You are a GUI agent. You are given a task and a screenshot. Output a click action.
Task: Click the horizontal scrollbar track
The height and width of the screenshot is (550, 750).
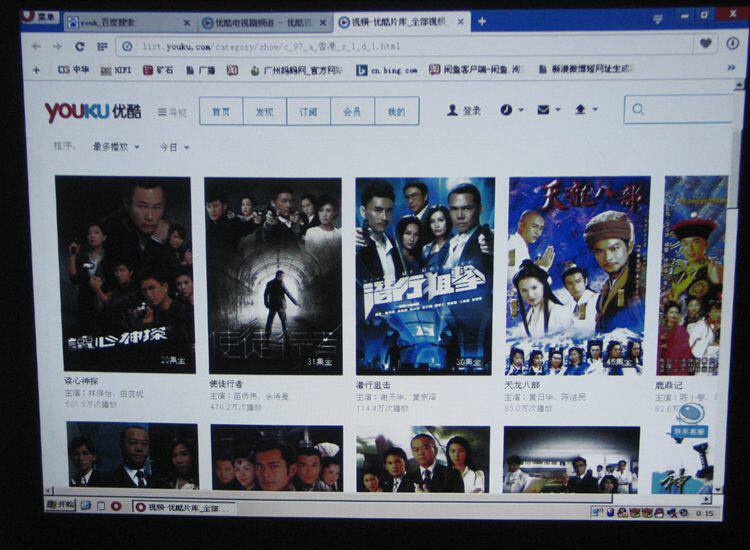coord(378,495)
